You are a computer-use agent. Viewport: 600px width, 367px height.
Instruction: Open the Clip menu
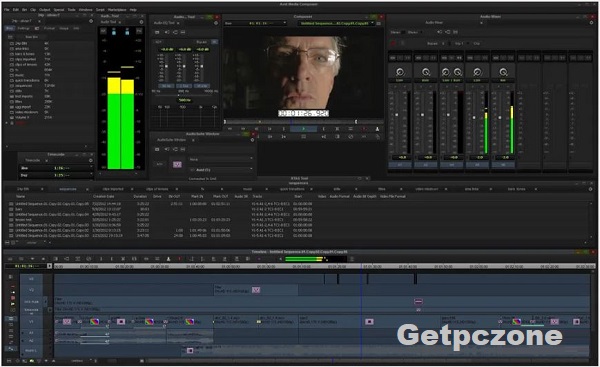point(33,10)
